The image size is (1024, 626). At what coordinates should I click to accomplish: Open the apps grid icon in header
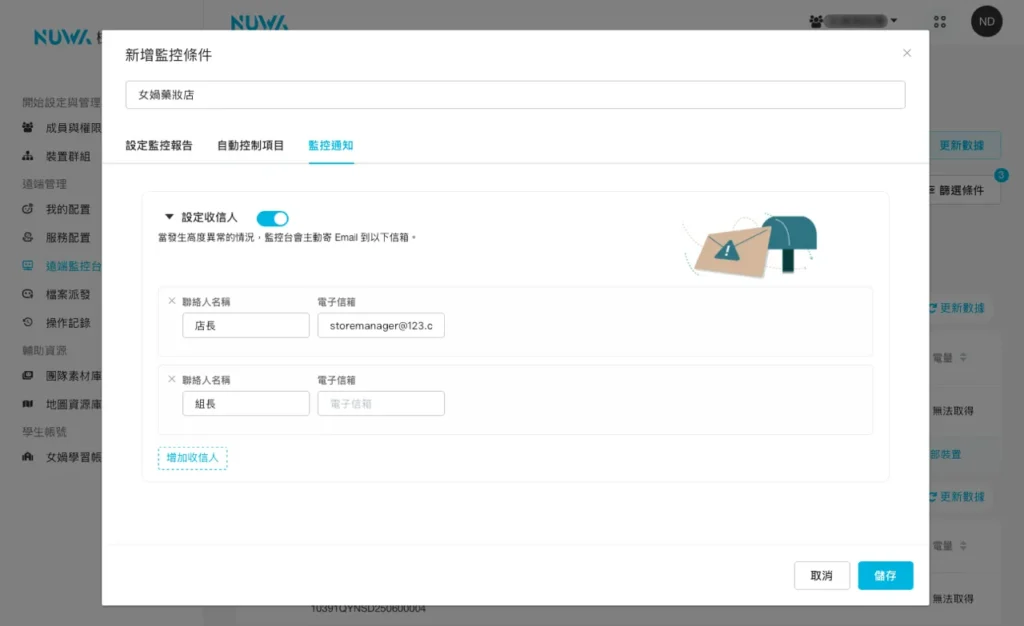939,21
